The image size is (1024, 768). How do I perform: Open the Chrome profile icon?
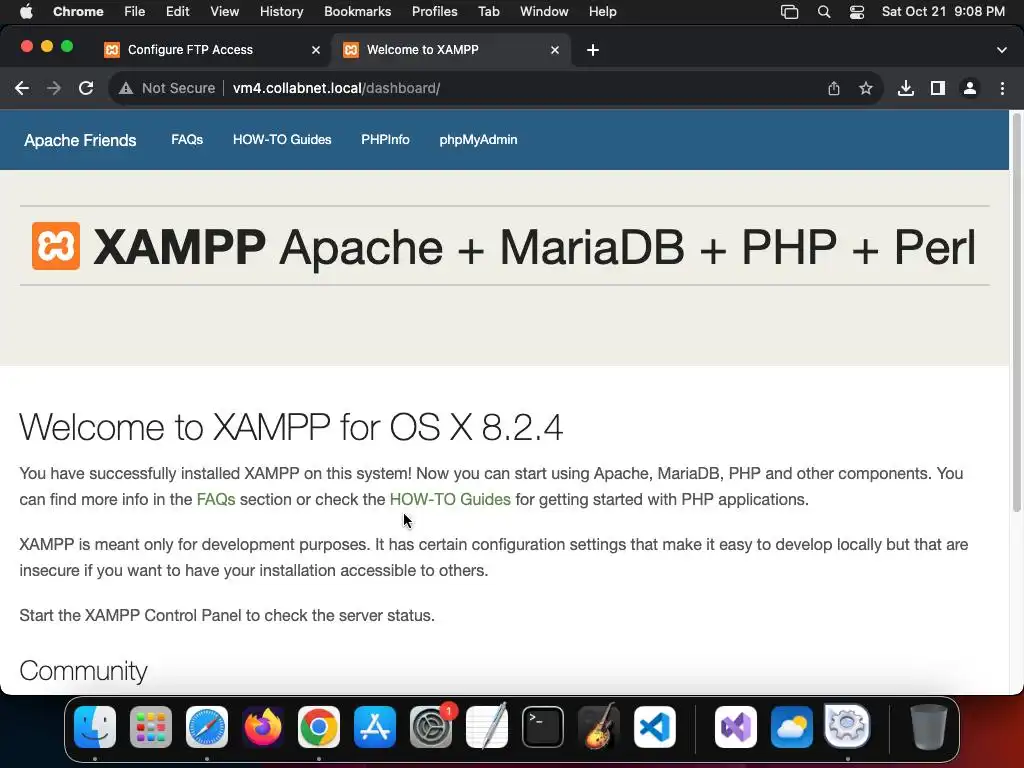[970, 88]
